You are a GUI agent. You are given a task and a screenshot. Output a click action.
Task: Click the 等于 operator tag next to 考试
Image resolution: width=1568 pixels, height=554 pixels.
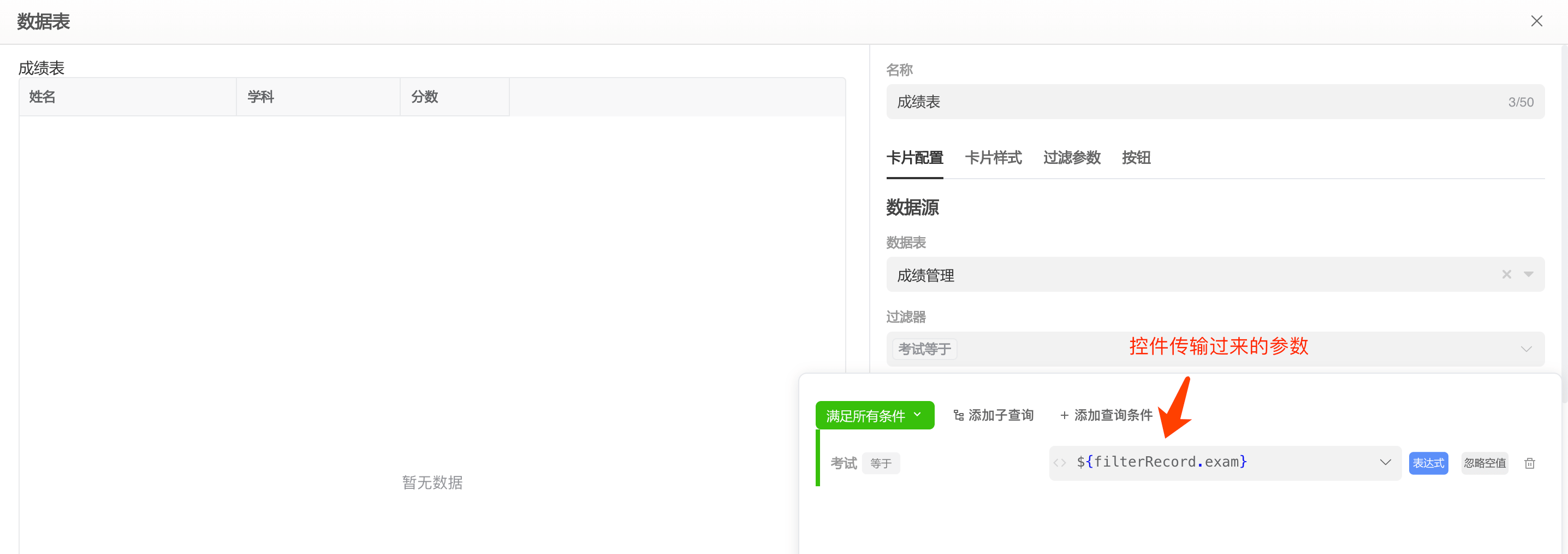[x=881, y=463]
